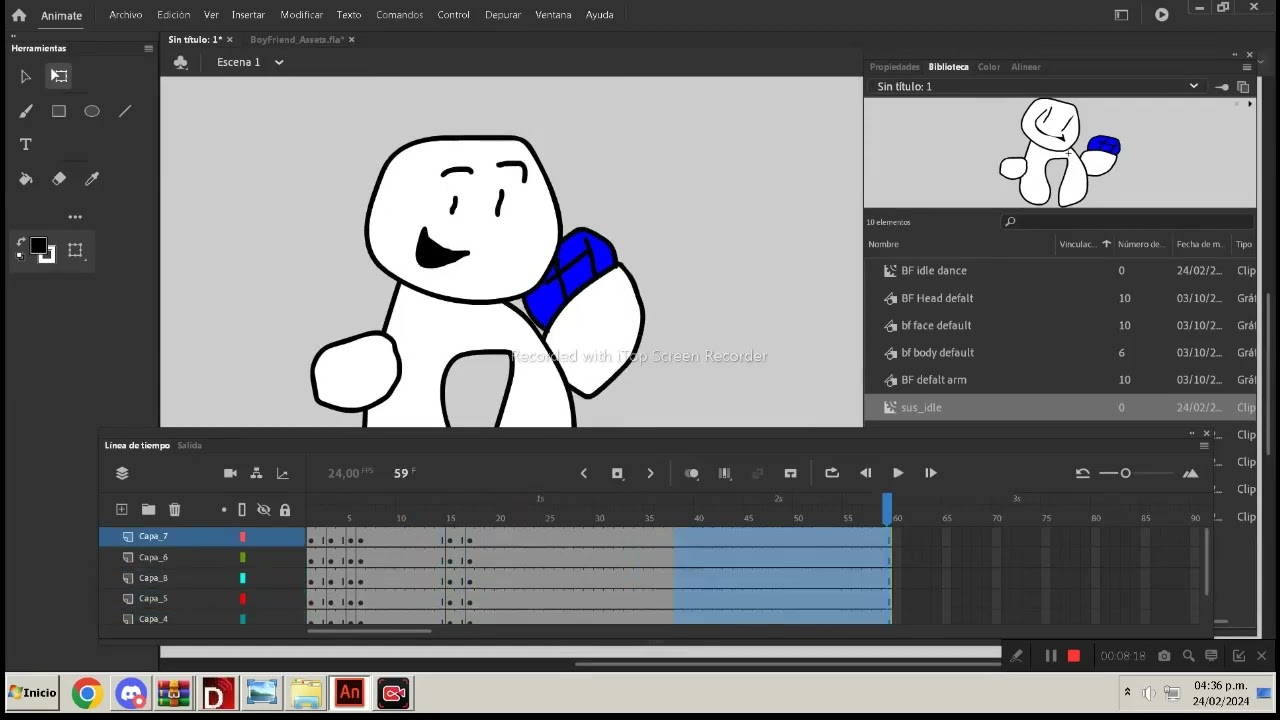Toggle timeline loop playback
This screenshot has width=1280, height=720.
831,473
